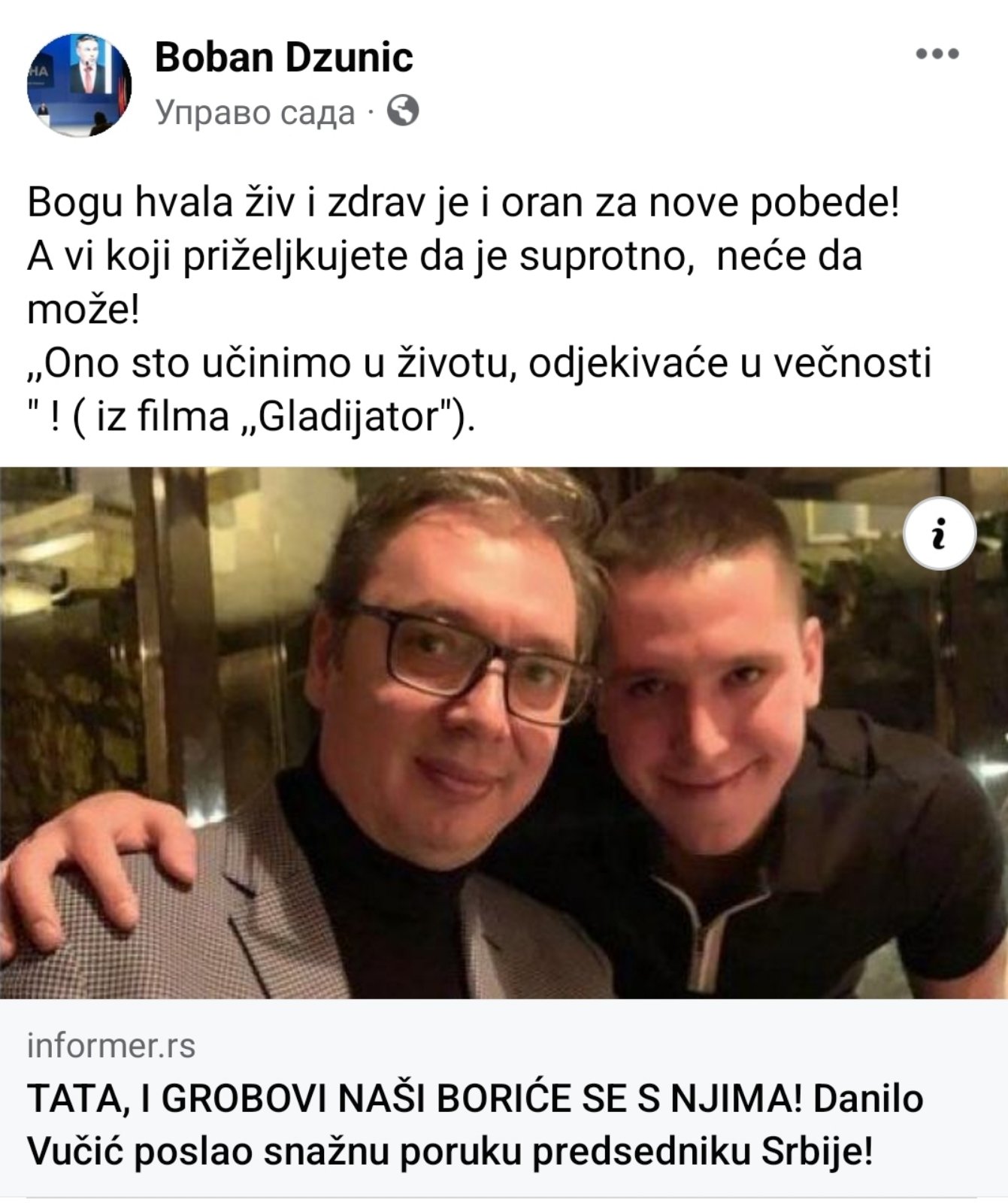Screen dimensions: 1008x1203
Task: Open the link preview photo
Action: tap(504, 733)
